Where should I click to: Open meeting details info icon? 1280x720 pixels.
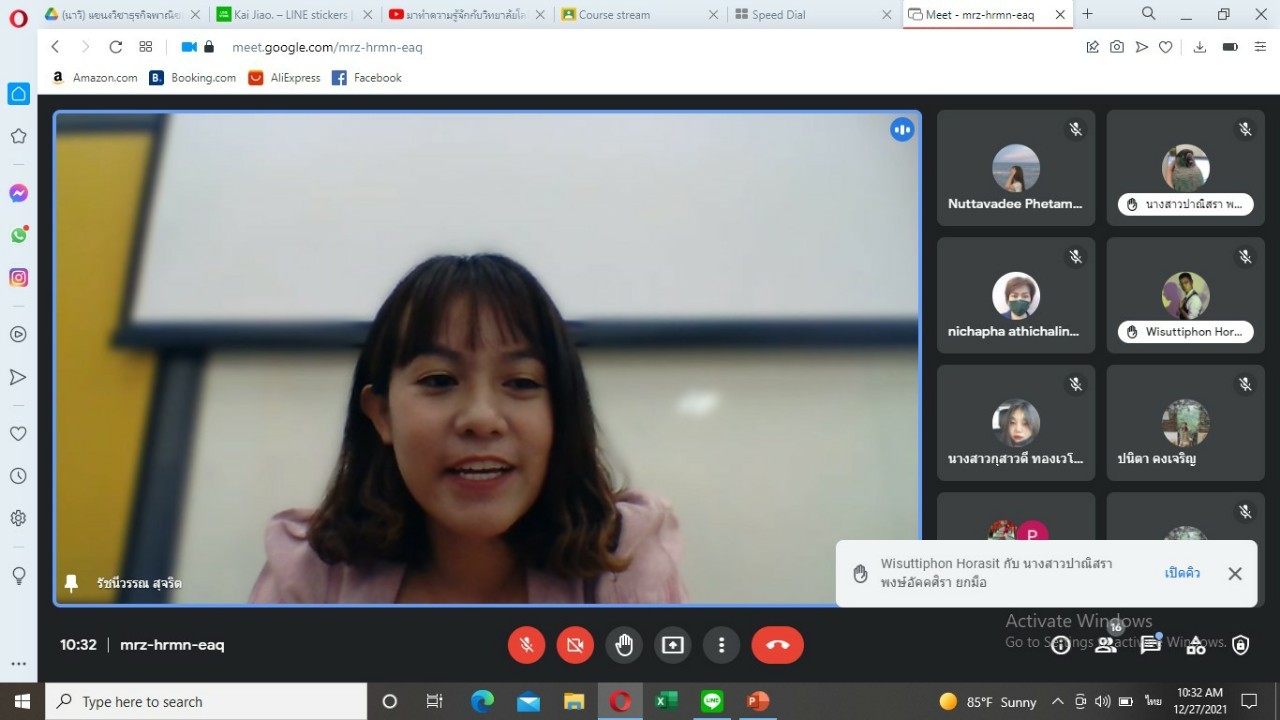(x=1060, y=645)
